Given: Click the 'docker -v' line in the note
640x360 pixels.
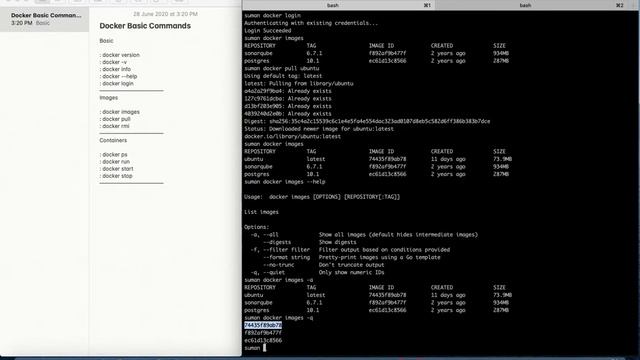Looking at the screenshot, I should (113, 62).
